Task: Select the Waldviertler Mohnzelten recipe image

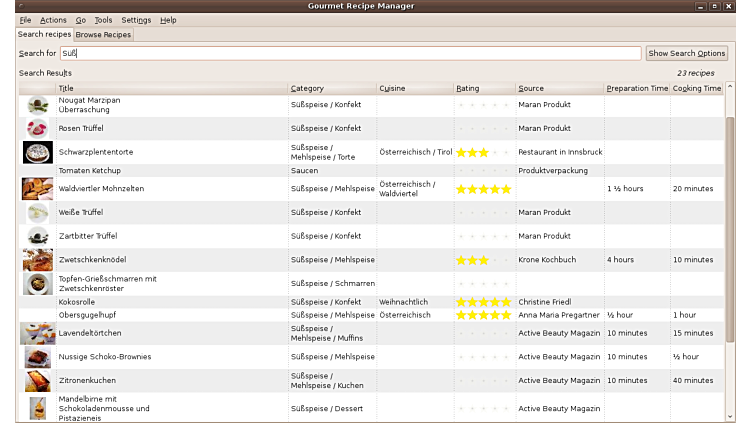Action: click(x=37, y=188)
